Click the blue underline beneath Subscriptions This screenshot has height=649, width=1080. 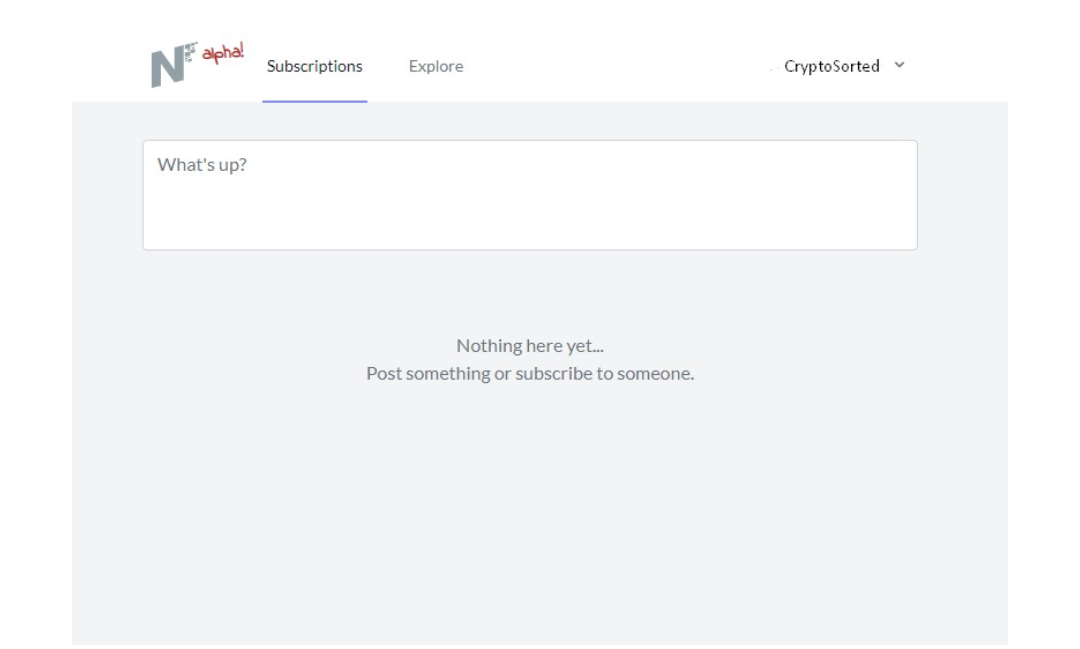pyautogui.click(x=314, y=101)
